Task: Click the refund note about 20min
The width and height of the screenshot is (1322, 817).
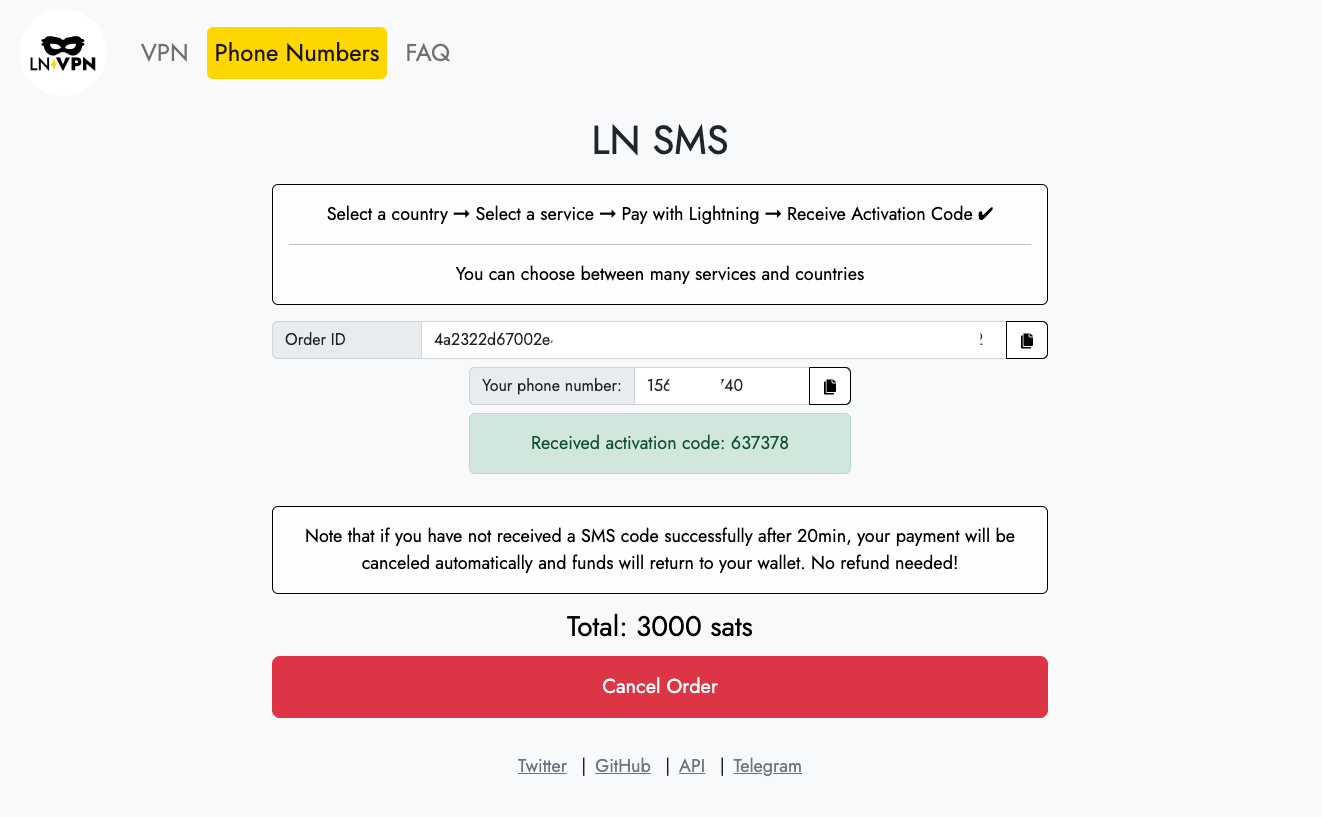Action: click(660, 549)
